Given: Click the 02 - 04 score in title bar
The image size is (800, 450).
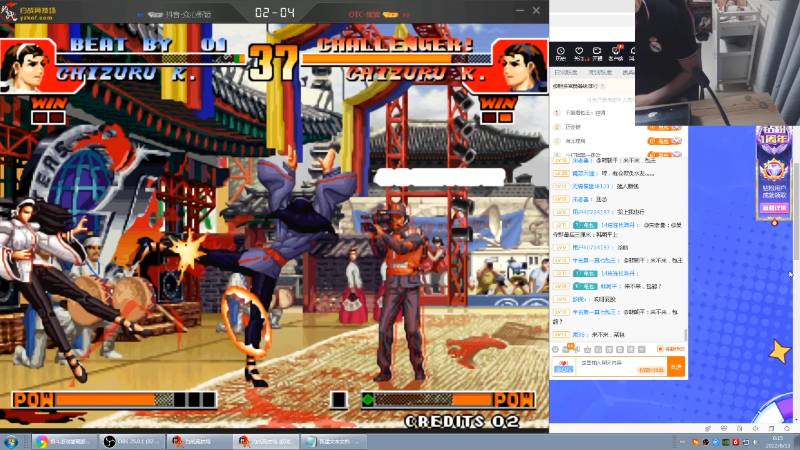Looking at the screenshot, I should pos(274,13).
